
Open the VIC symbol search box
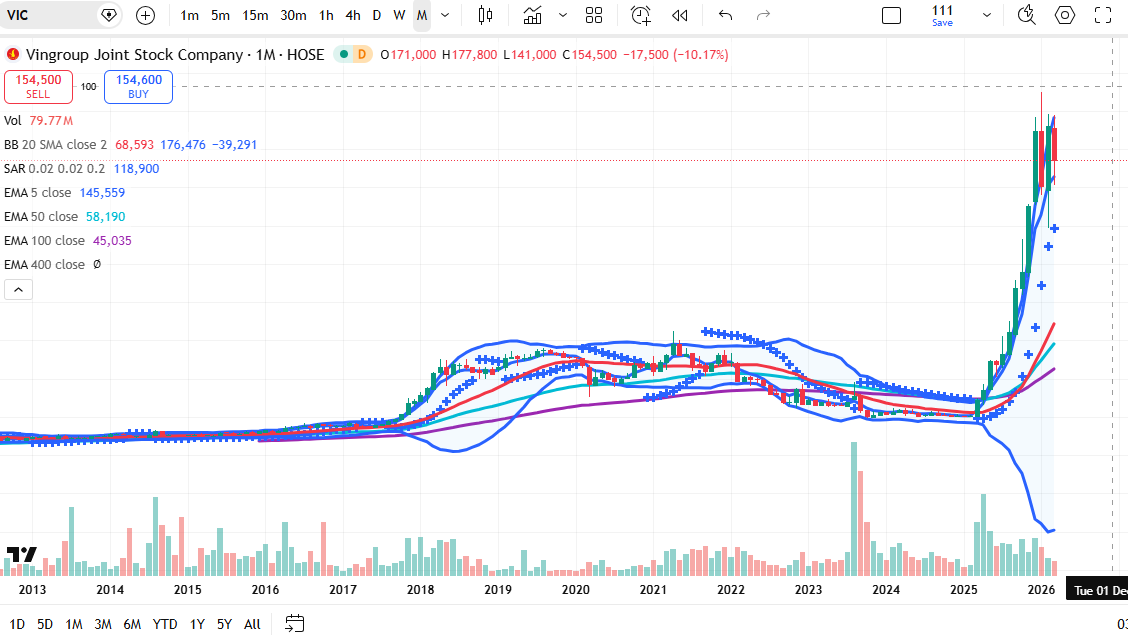tap(59, 15)
